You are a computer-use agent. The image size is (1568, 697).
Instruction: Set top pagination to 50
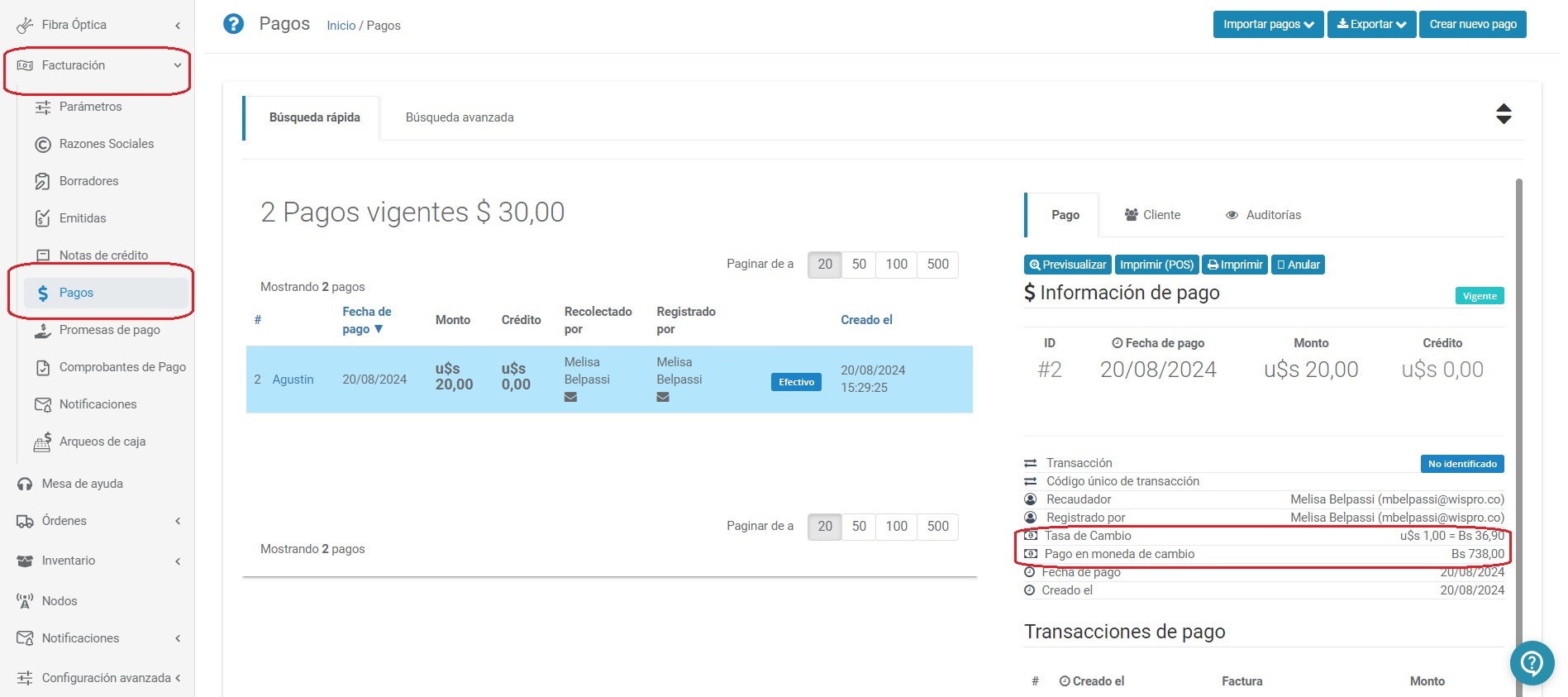tap(859, 265)
